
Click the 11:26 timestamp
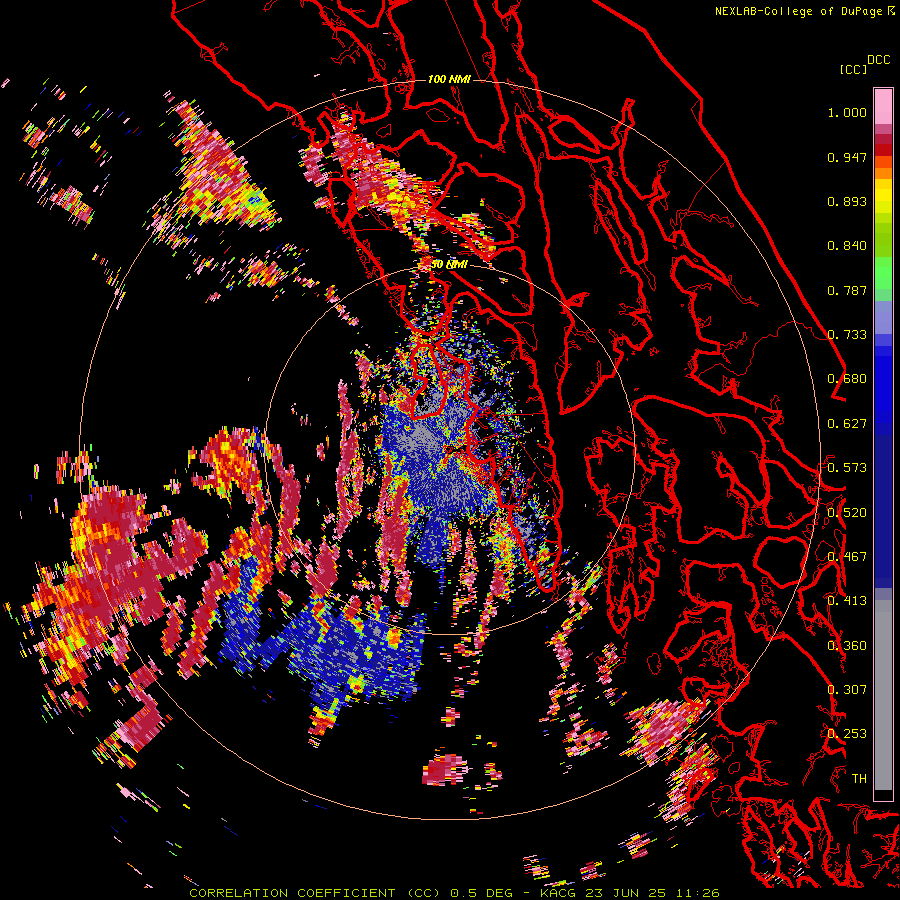coord(697,893)
